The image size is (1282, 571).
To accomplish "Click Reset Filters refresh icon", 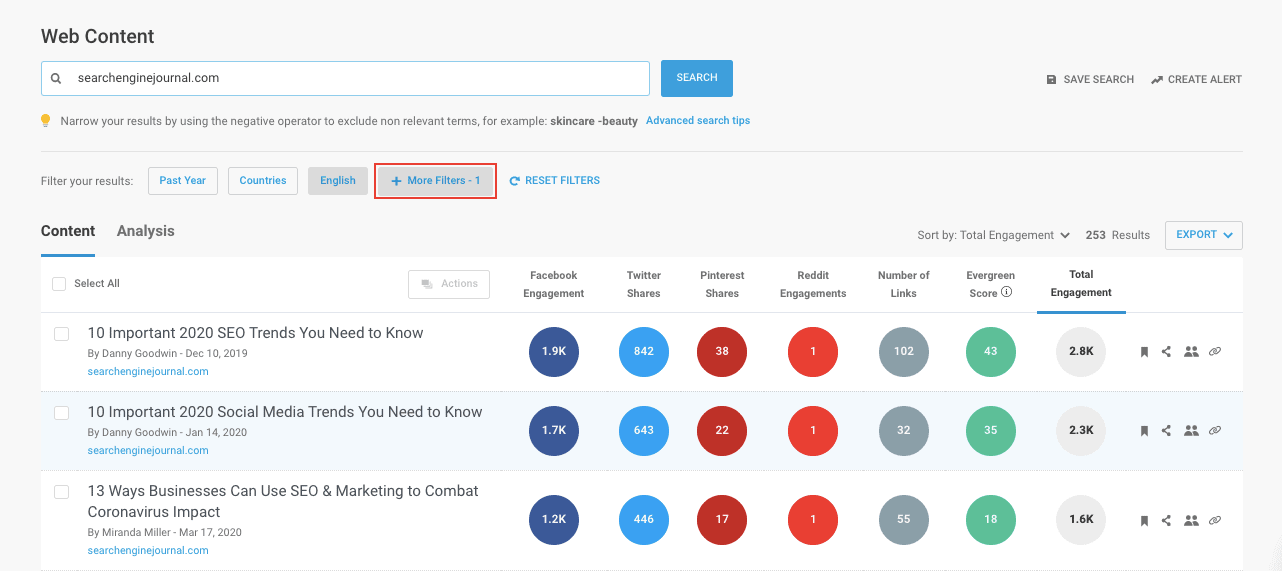I will tap(515, 181).
